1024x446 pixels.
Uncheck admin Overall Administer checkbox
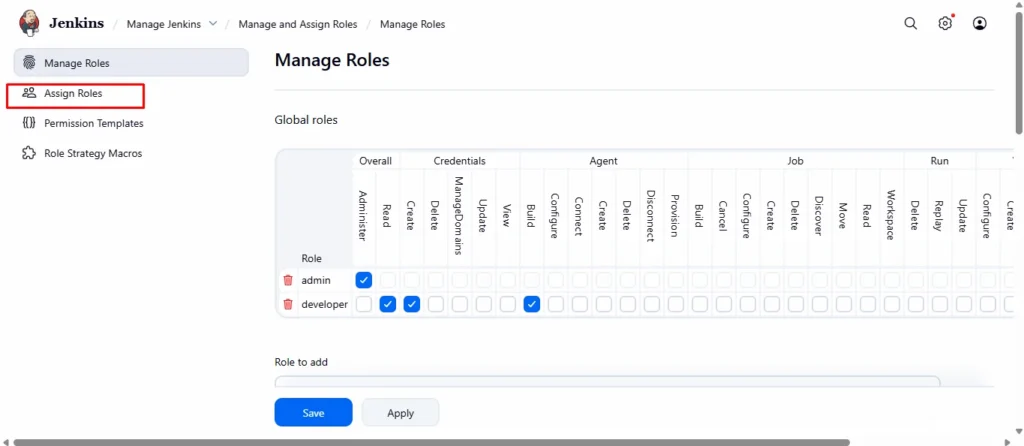364,280
